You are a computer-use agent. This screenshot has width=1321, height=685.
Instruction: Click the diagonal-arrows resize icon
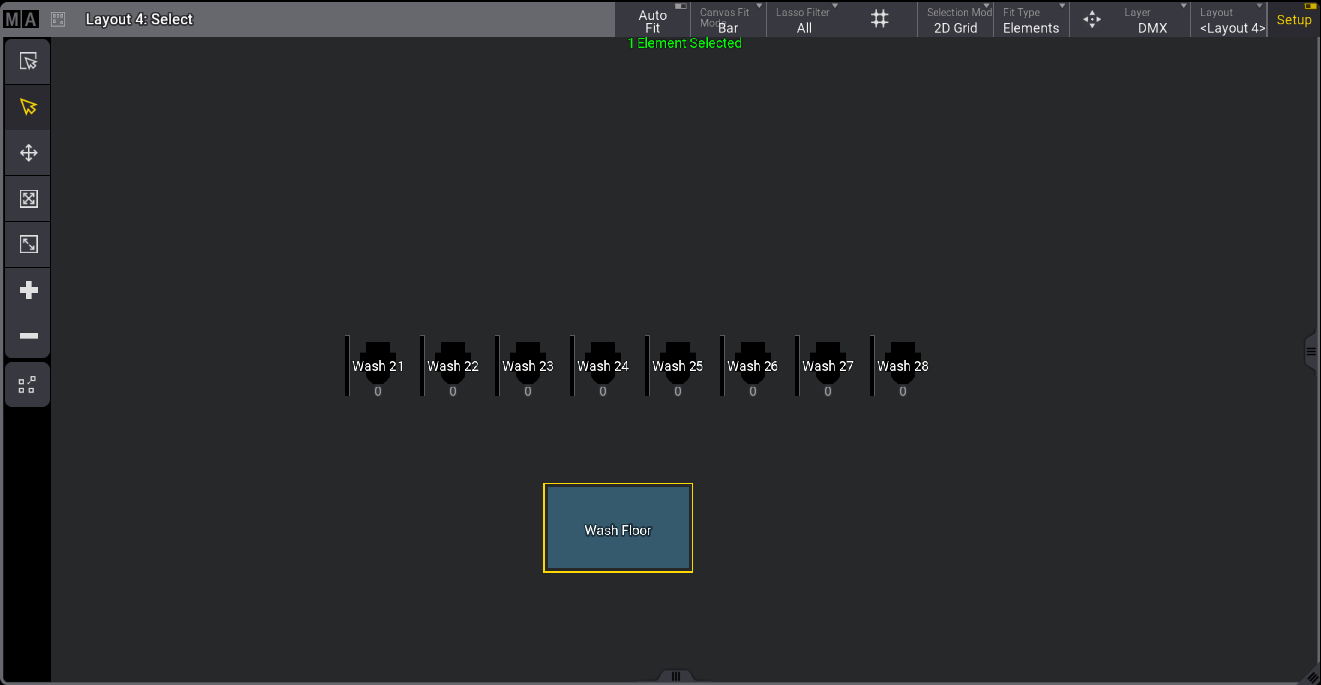click(28, 244)
